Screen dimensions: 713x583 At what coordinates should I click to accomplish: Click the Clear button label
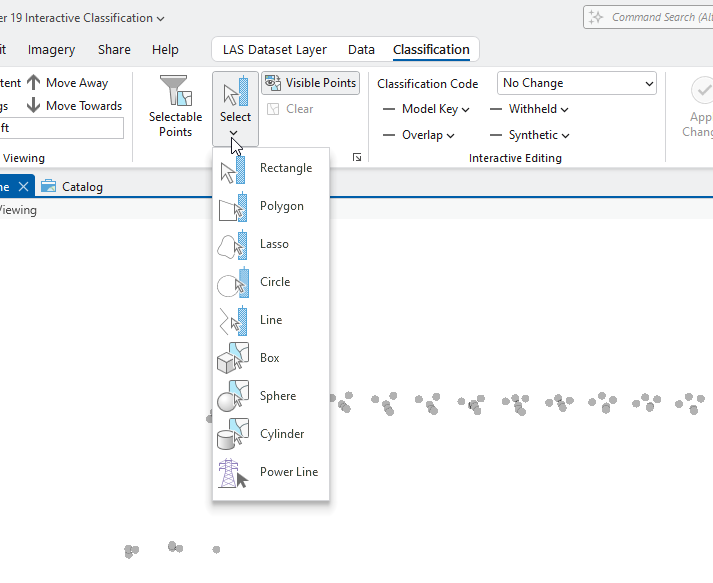(x=300, y=109)
